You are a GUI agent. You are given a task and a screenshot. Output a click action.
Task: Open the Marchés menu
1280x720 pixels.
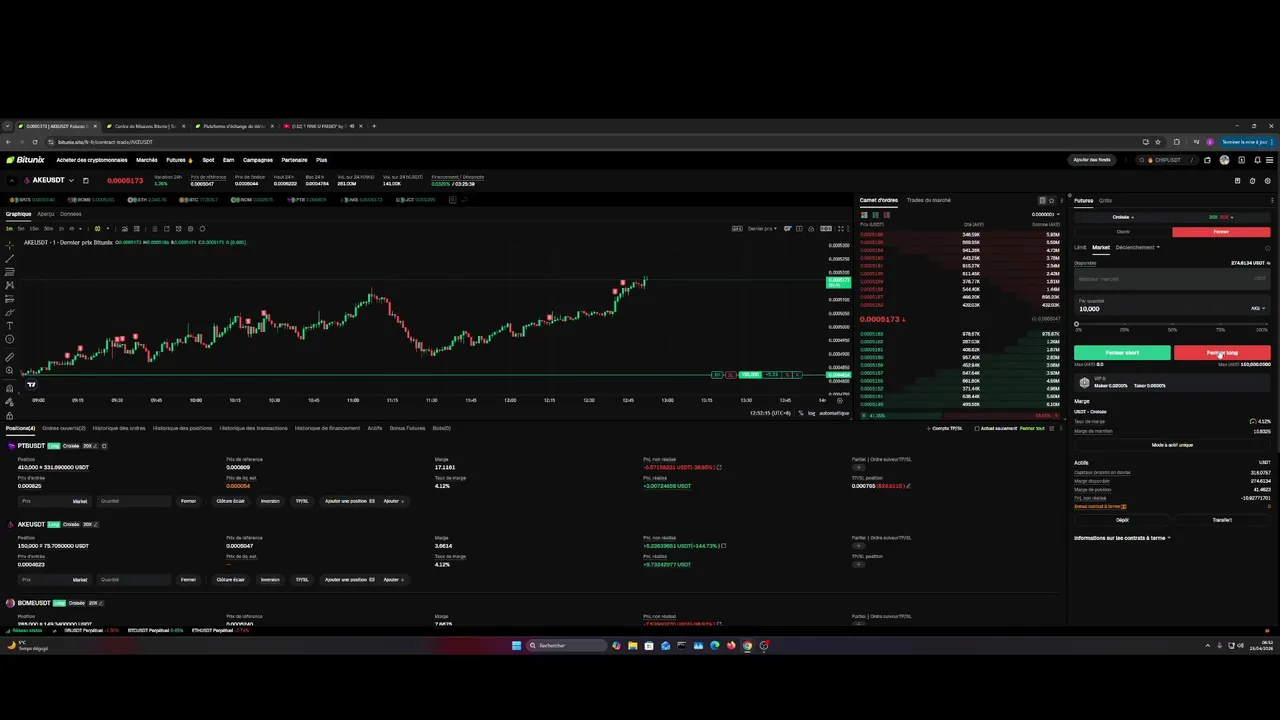click(x=147, y=160)
